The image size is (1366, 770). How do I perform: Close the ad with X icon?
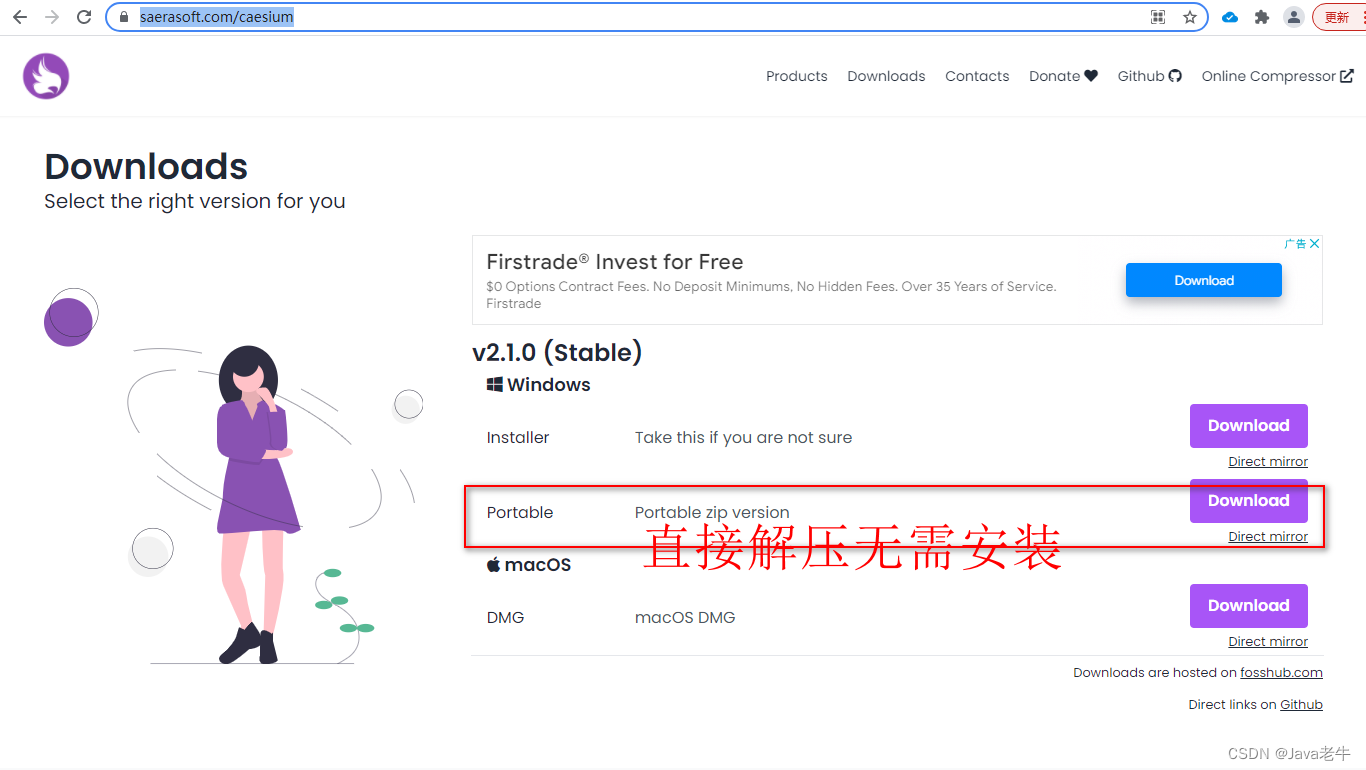pyautogui.click(x=1315, y=243)
